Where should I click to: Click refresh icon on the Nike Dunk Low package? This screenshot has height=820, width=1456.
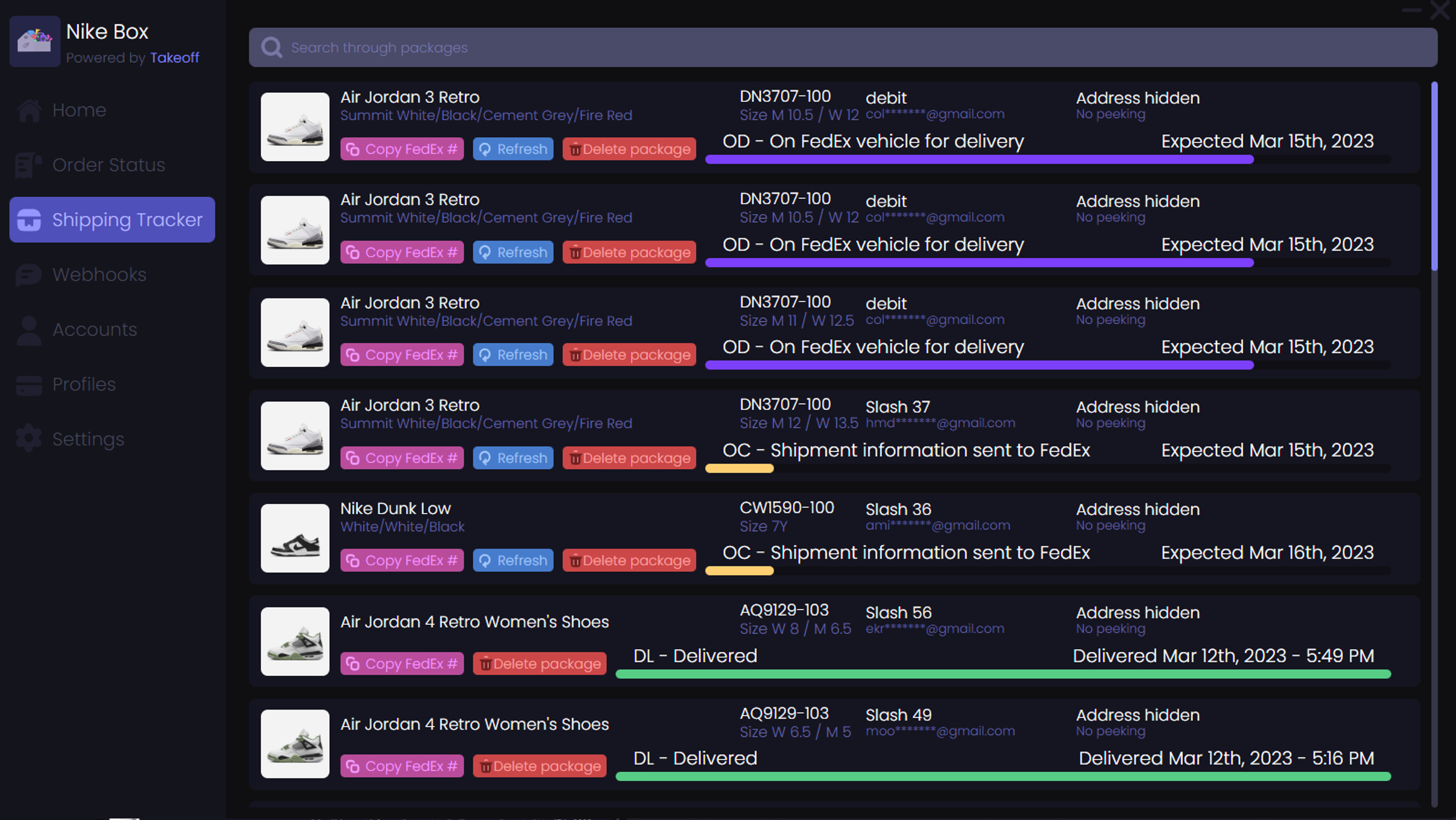(485, 561)
